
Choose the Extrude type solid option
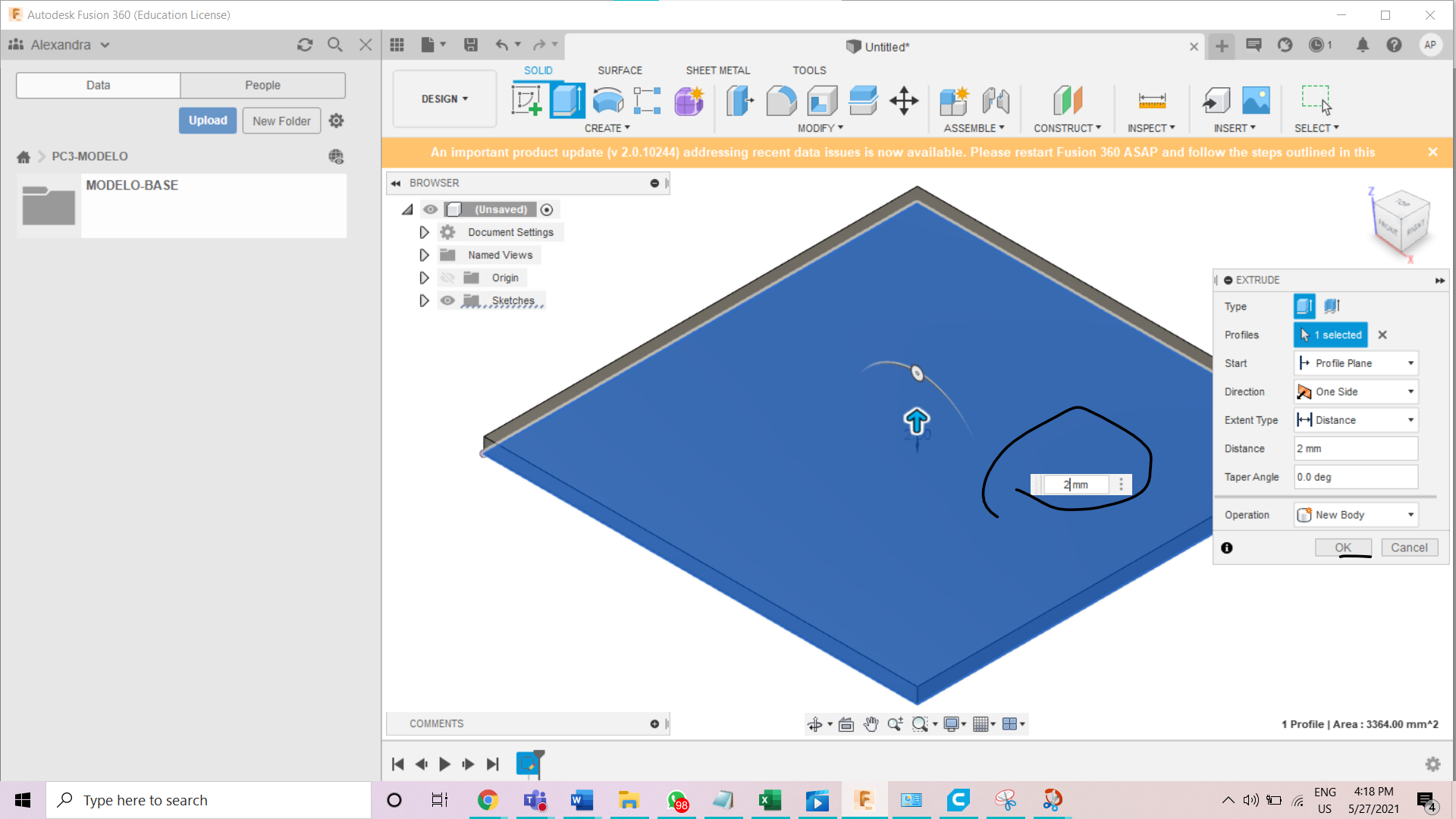pyautogui.click(x=1304, y=306)
